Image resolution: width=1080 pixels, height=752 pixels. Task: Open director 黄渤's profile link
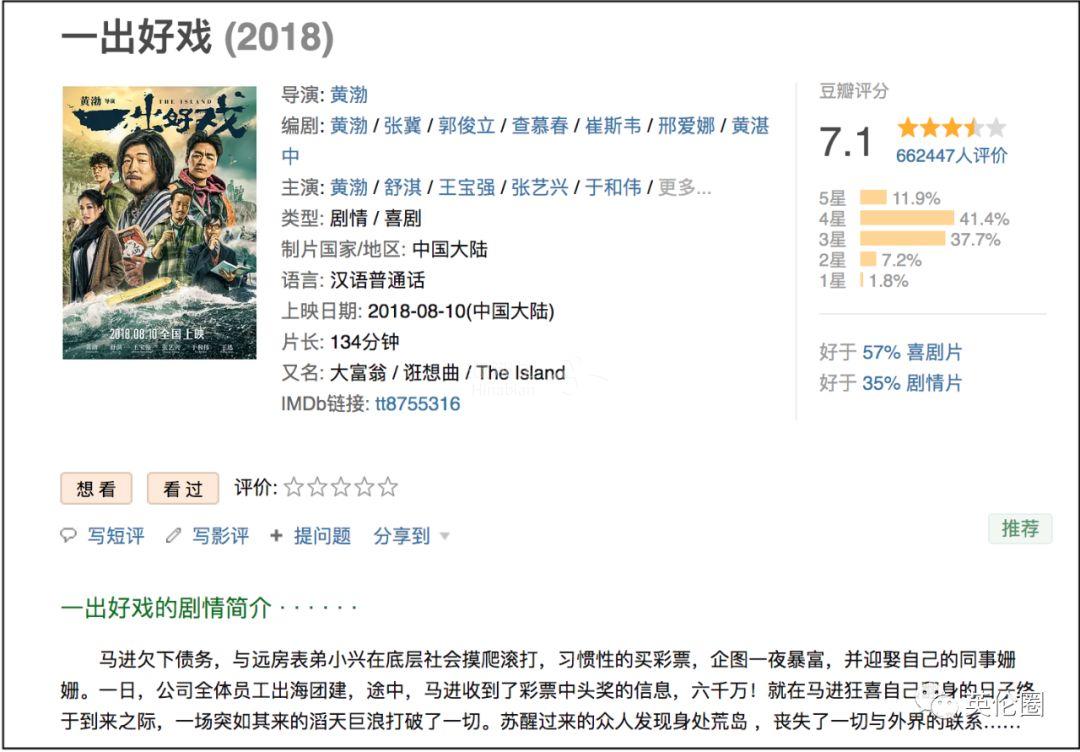tap(349, 95)
